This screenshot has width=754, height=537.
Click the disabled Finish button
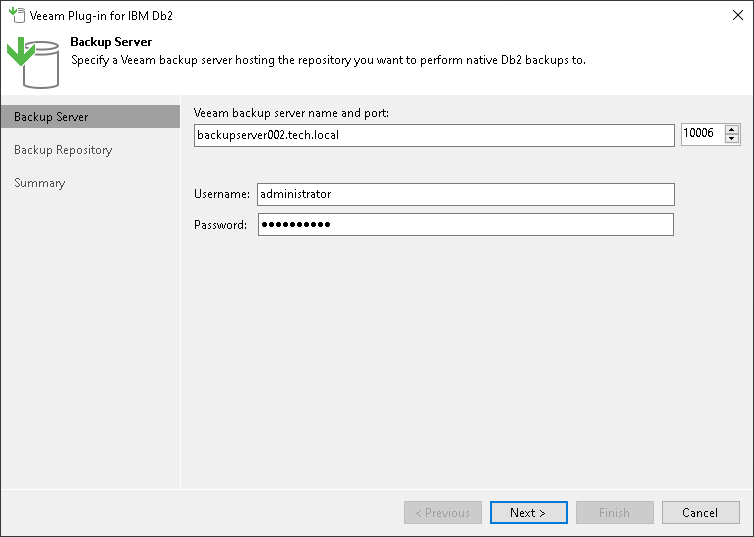click(615, 512)
